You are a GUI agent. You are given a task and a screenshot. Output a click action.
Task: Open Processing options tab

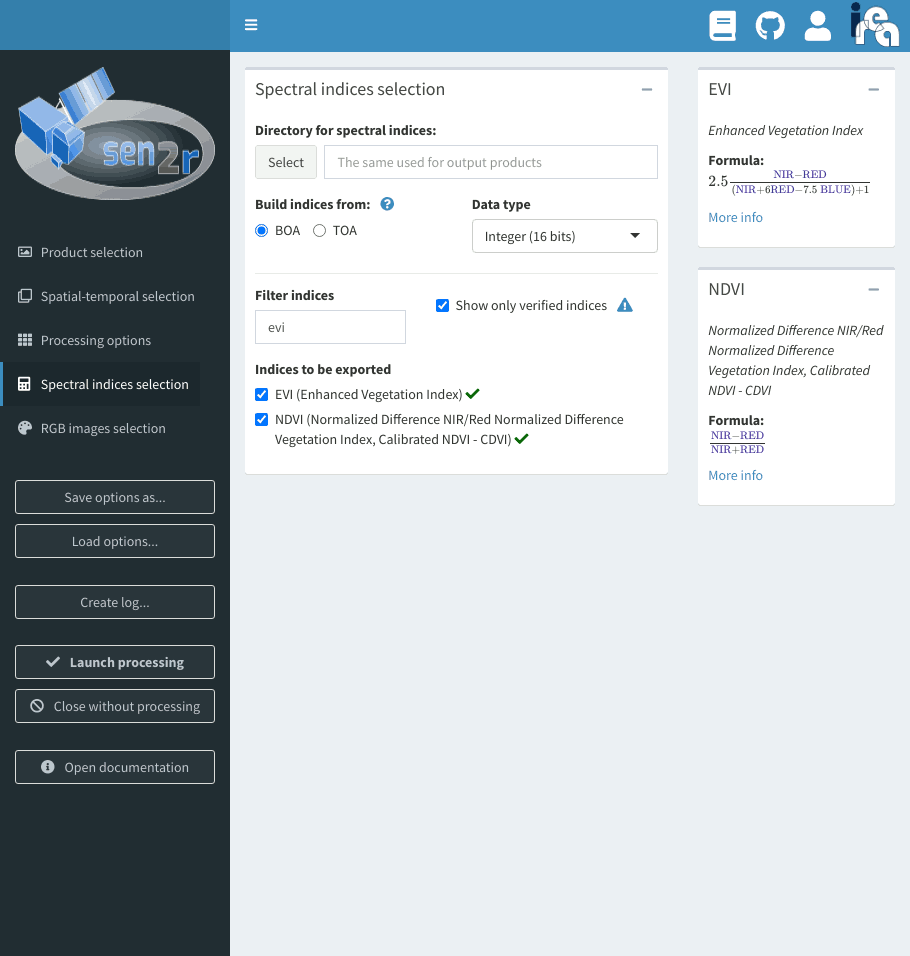coord(101,340)
